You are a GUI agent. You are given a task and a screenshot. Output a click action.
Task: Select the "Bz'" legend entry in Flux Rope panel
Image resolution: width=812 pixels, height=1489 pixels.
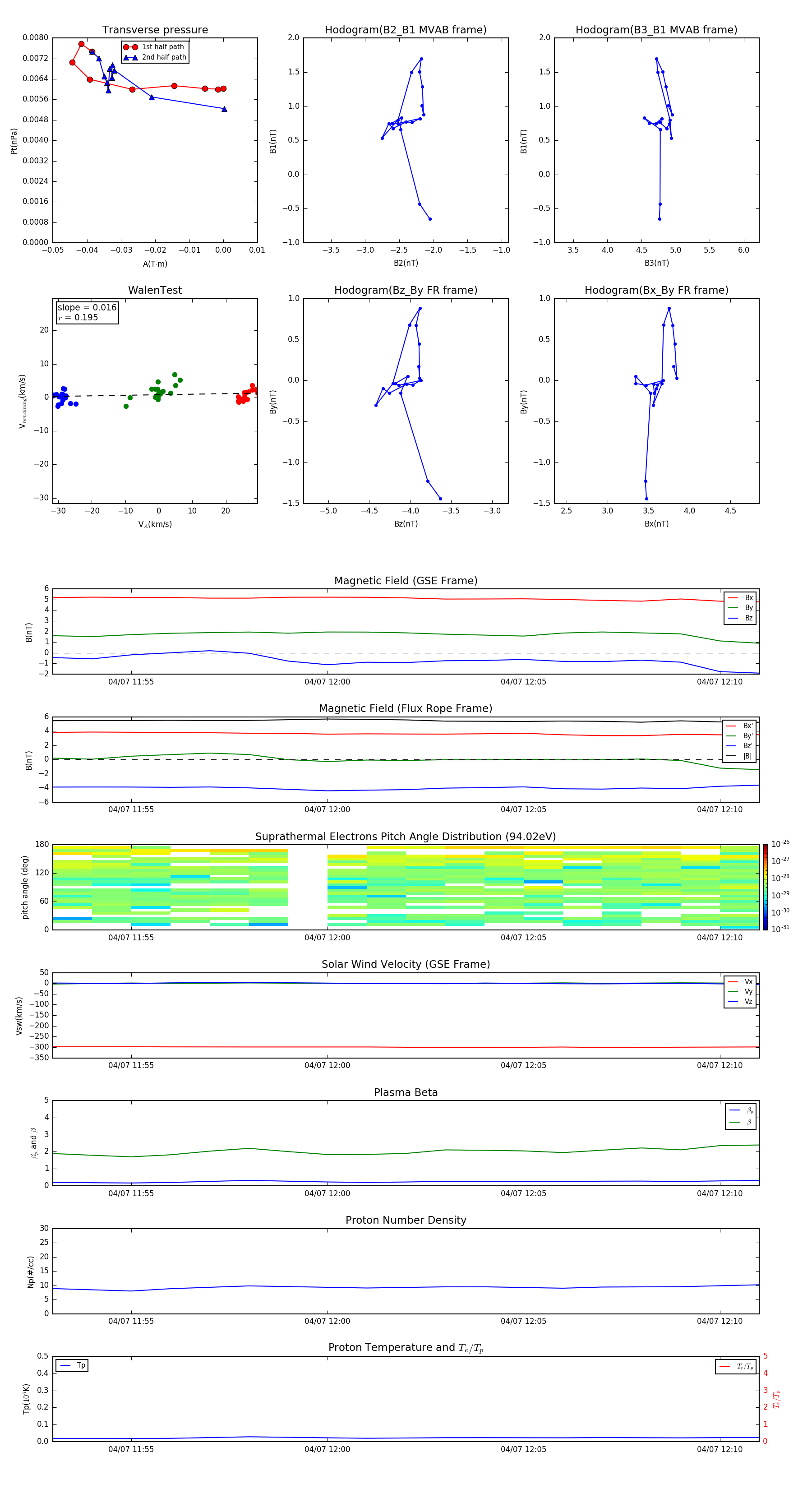point(740,746)
